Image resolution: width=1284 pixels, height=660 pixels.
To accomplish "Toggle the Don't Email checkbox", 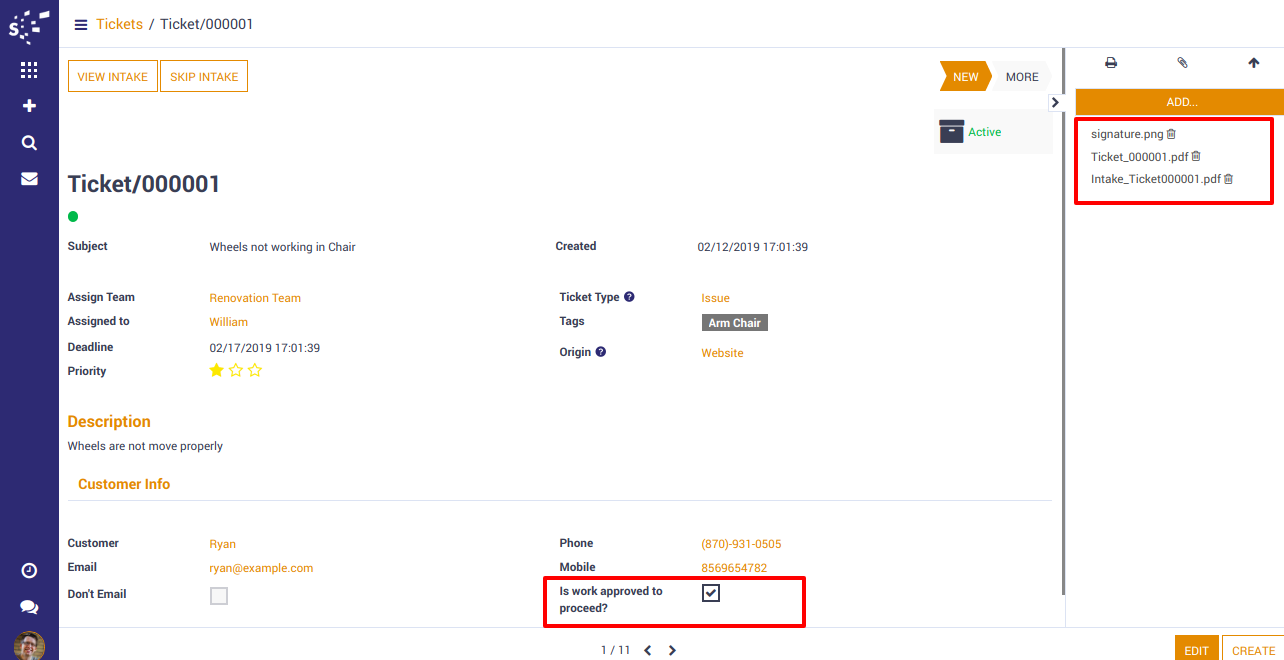I will click(x=219, y=596).
